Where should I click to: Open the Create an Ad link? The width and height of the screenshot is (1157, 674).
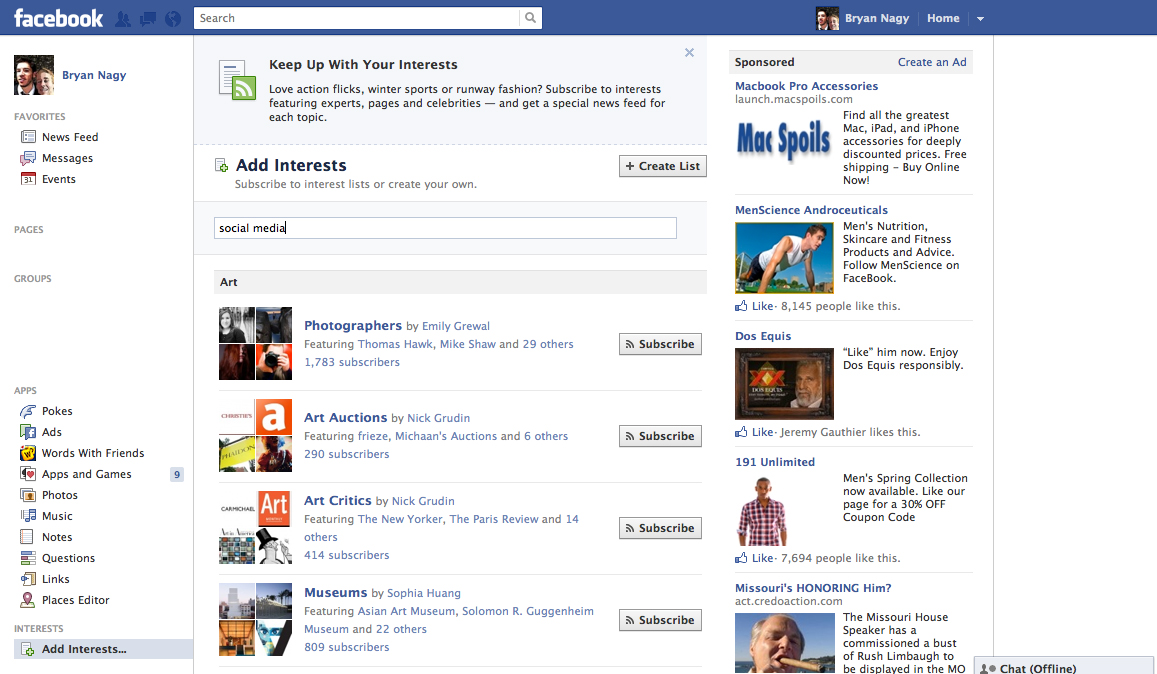[931, 62]
